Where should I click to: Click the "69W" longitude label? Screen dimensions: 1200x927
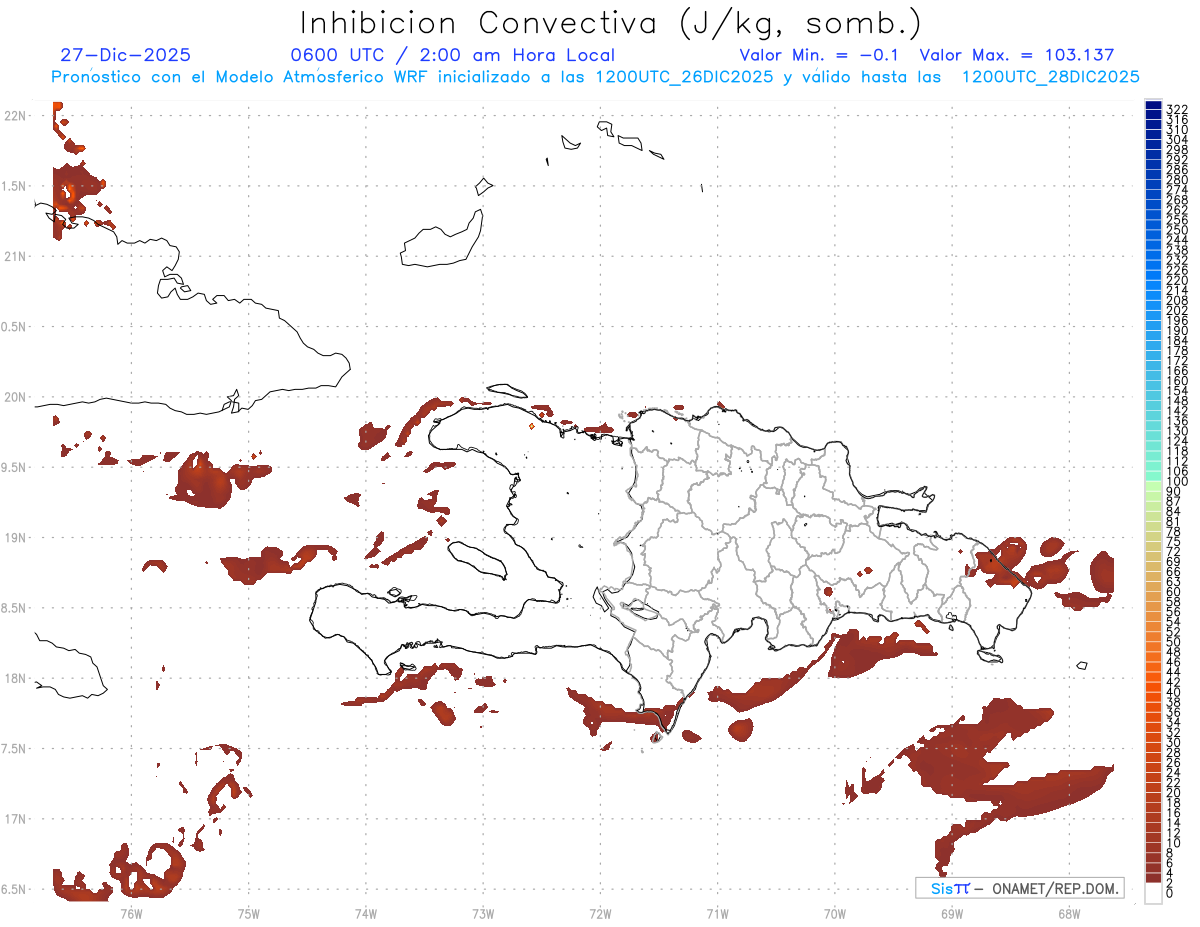click(x=951, y=913)
